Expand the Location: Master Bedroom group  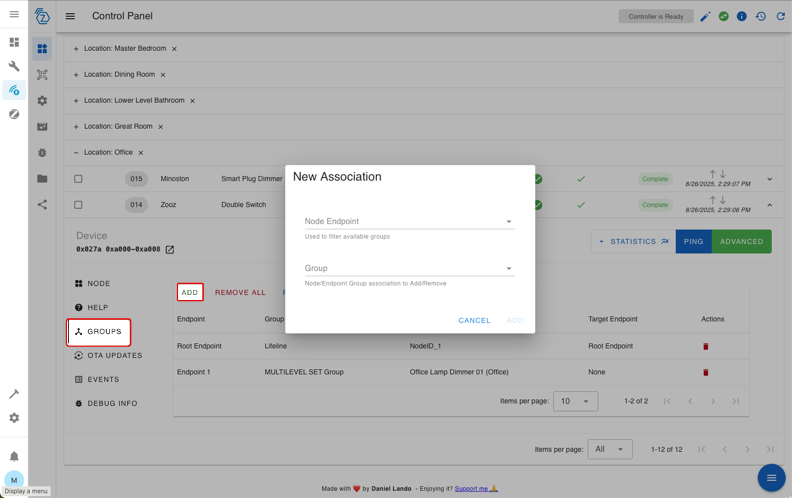click(x=76, y=49)
